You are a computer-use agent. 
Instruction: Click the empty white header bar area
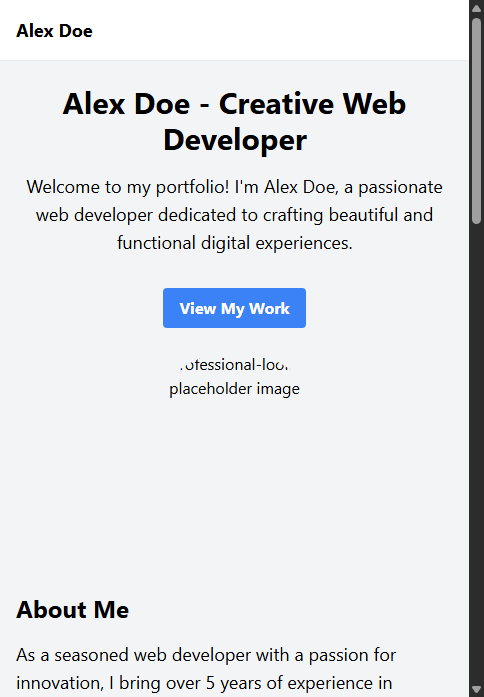(280, 30)
